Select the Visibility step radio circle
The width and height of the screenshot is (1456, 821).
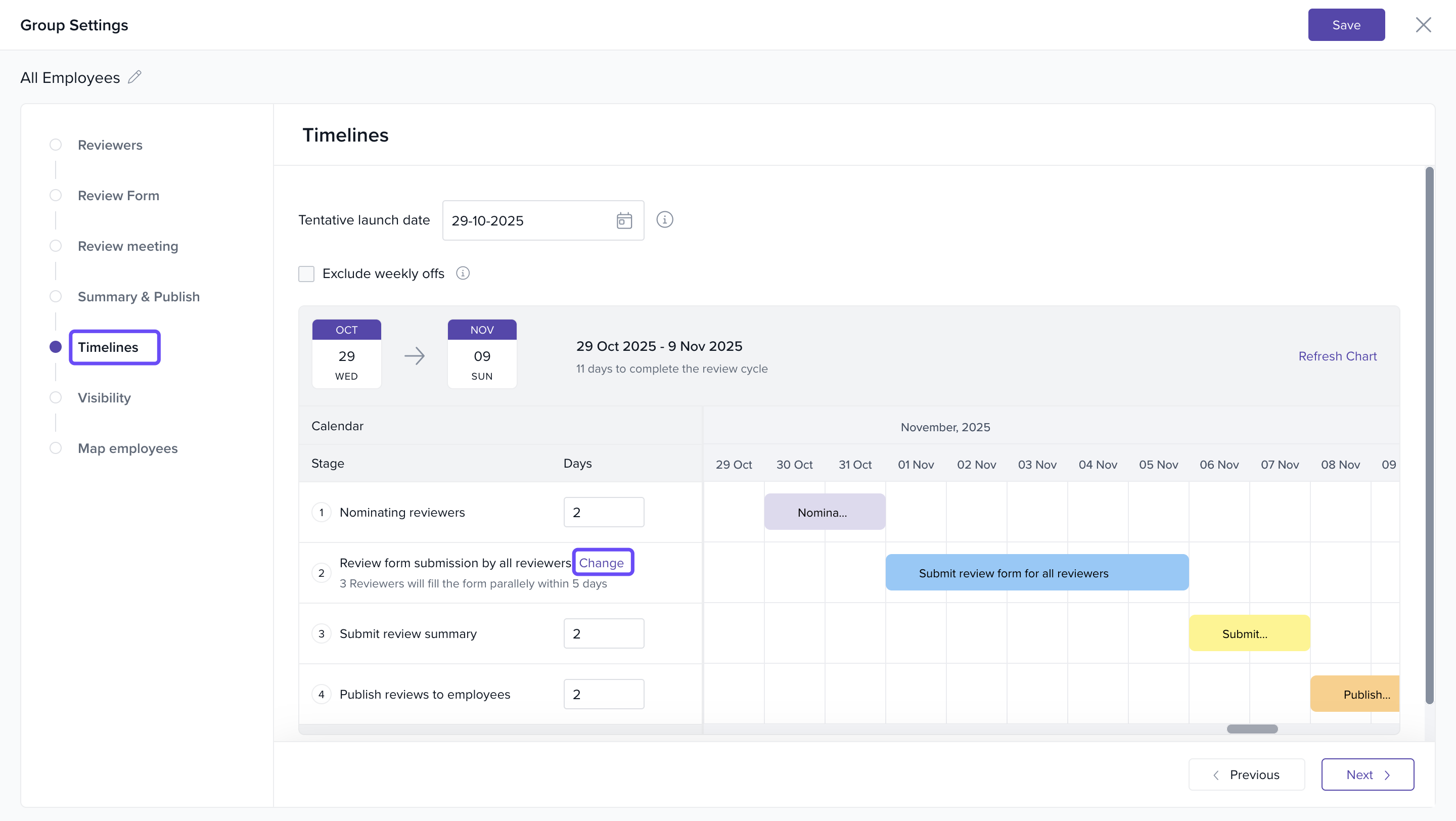(56, 398)
